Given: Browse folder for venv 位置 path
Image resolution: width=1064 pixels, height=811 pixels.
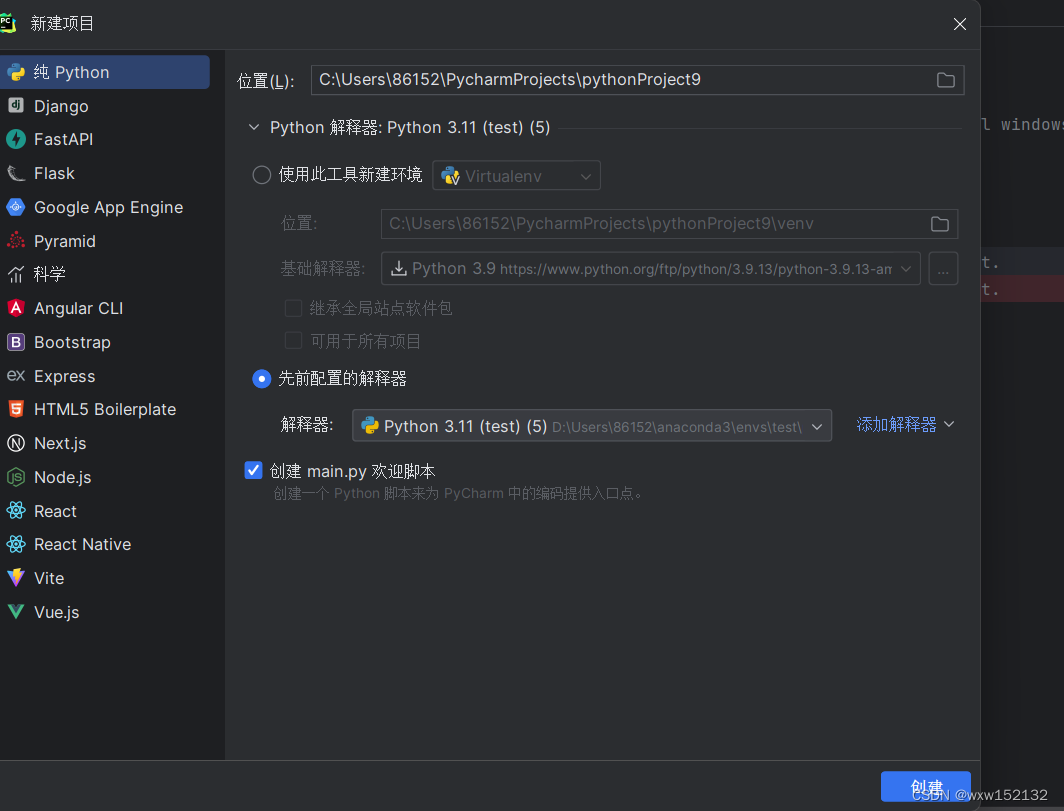Looking at the screenshot, I should pyautogui.click(x=939, y=224).
